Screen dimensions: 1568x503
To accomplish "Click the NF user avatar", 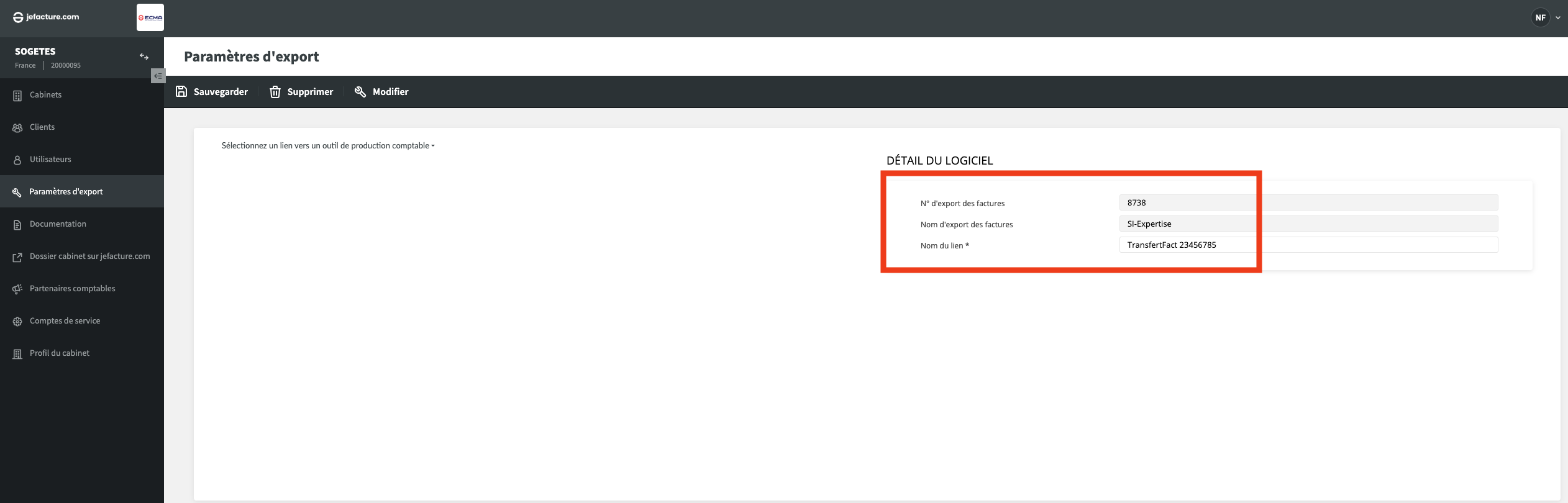I will 1541,17.
